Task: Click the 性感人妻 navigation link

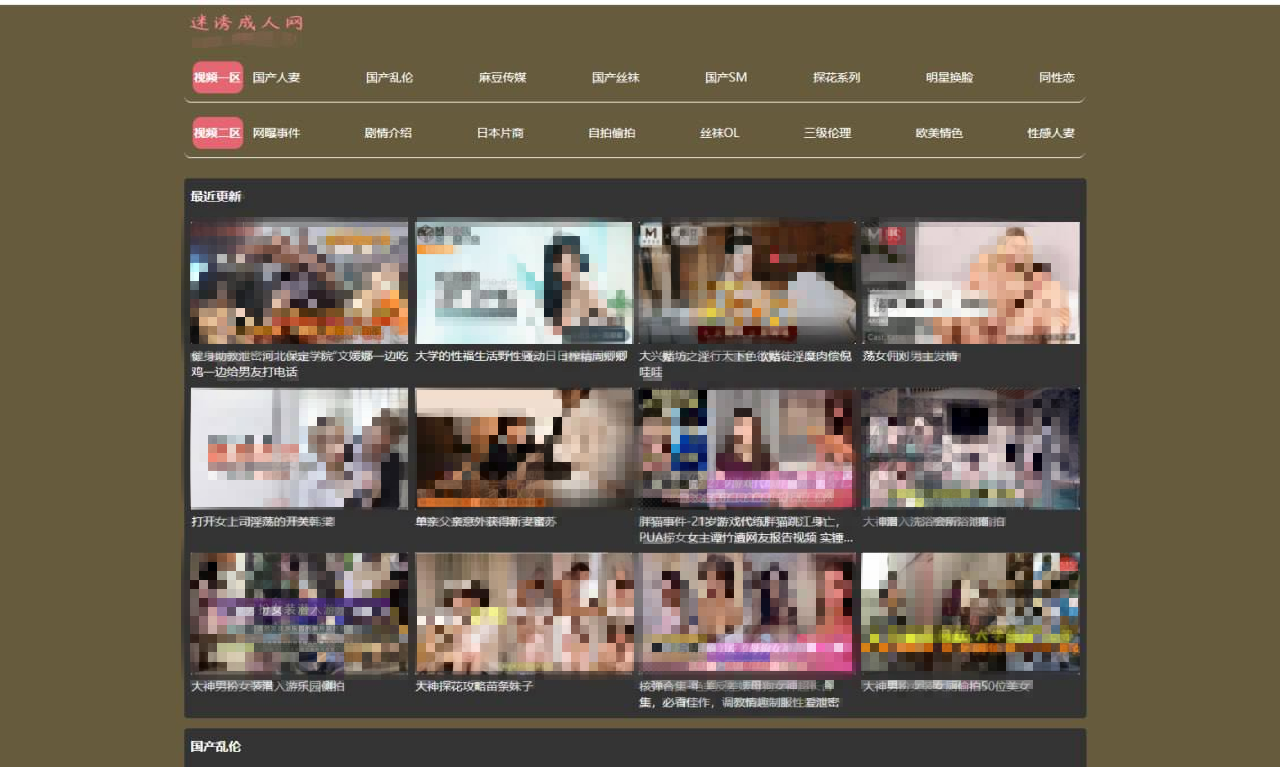Action: pyautogui.click(x=1051, y=132)
